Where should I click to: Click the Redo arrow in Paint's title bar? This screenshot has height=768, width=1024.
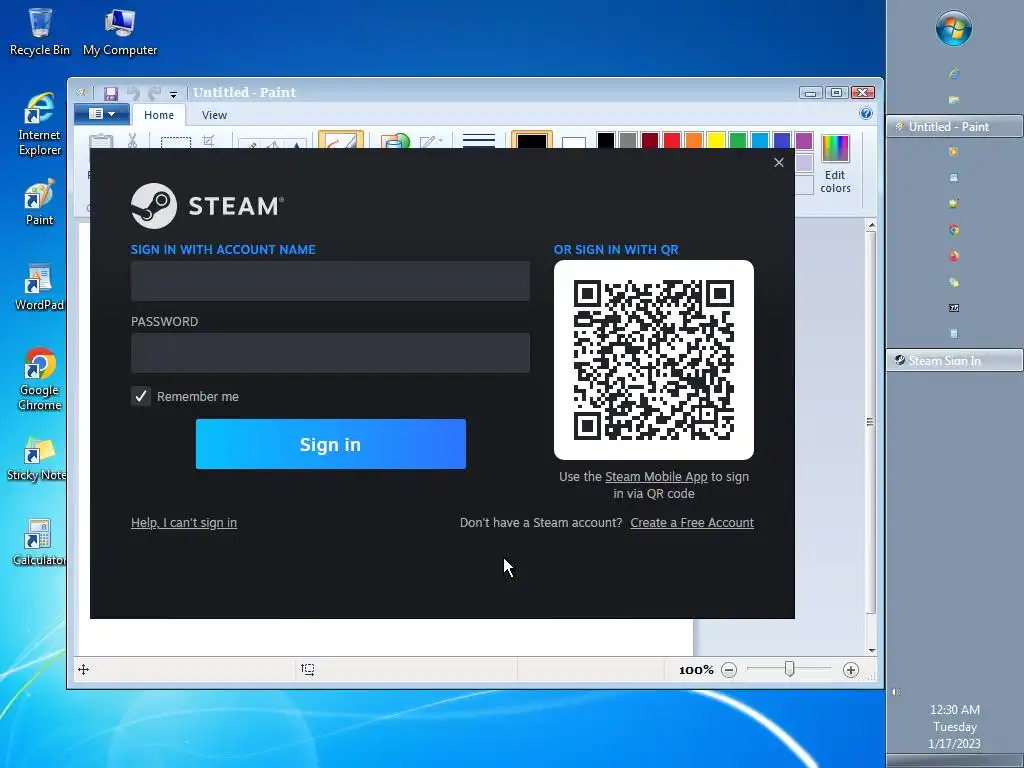(x=155, y=93)
